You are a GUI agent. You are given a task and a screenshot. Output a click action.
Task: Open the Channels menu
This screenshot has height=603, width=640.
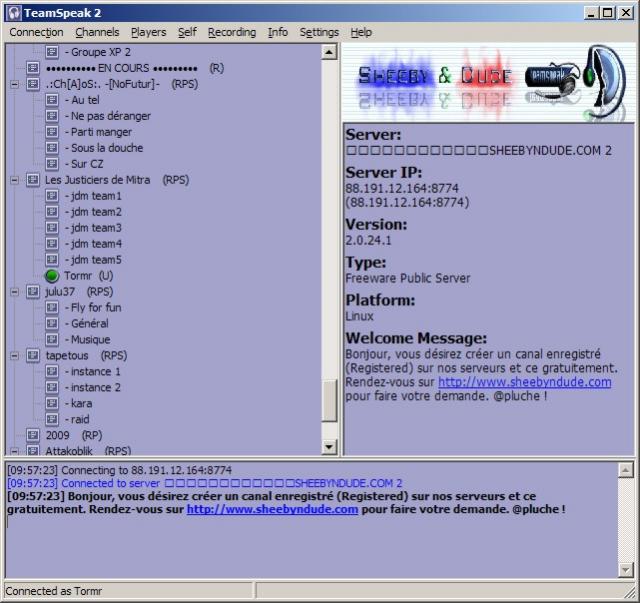point(97,32)
